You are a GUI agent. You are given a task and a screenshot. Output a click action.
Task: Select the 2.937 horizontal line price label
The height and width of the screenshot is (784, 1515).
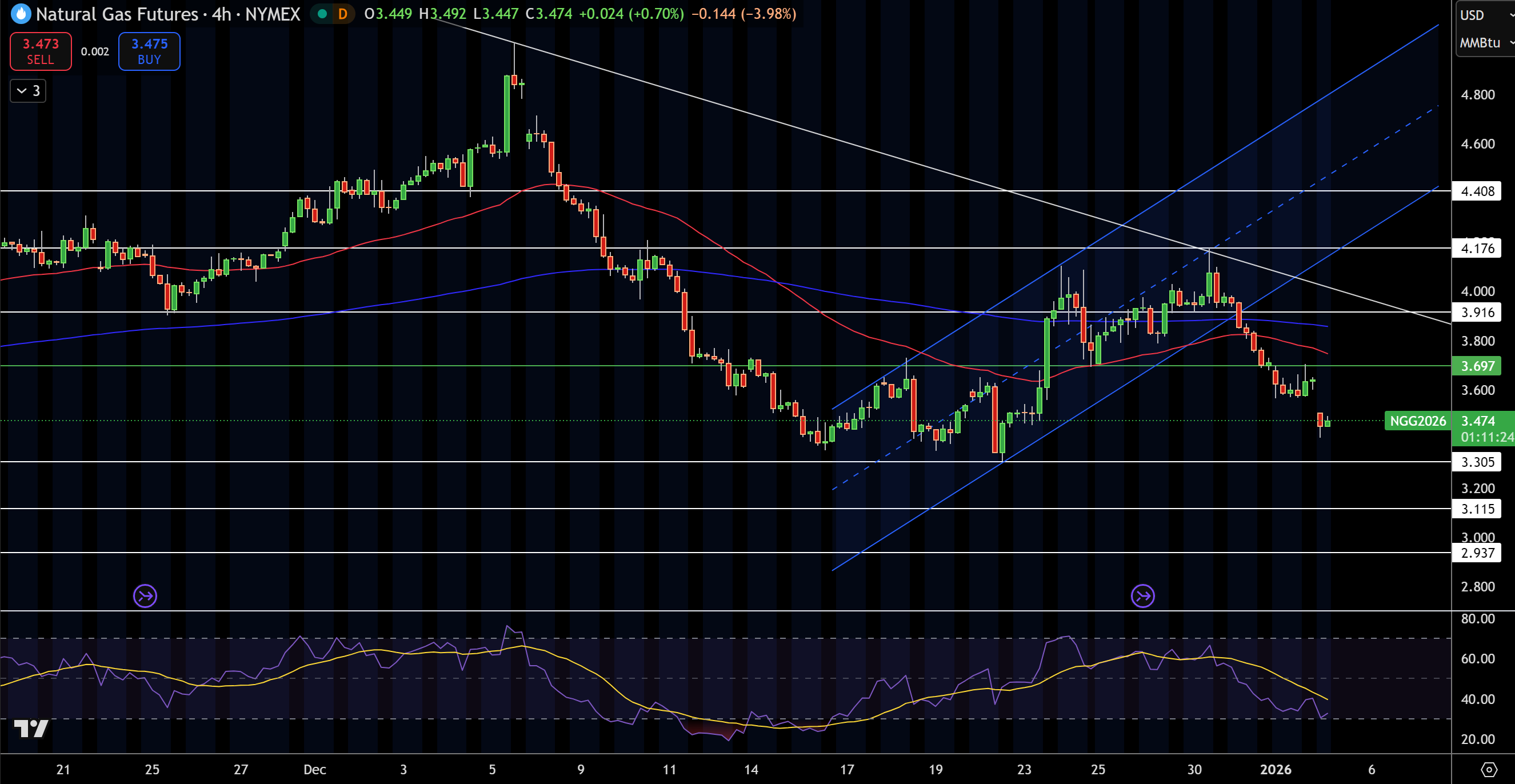(1477, 553)
